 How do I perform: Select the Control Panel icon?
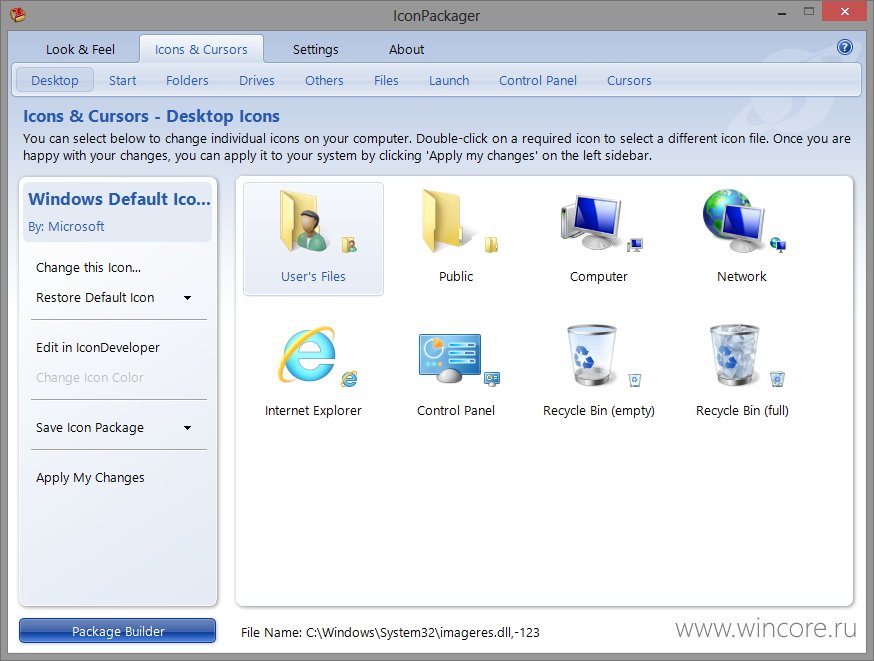click(449, 358)
